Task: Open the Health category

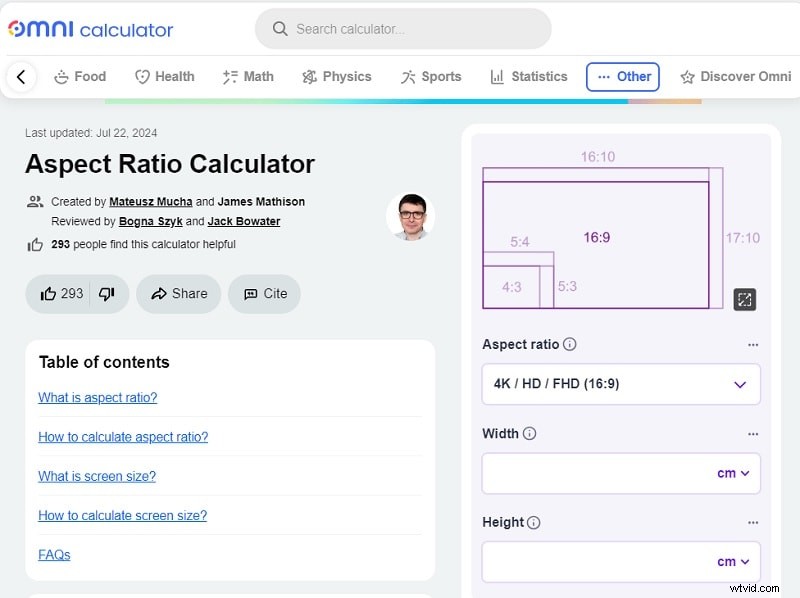Action: pyautogui.click(x=164, y=77)
